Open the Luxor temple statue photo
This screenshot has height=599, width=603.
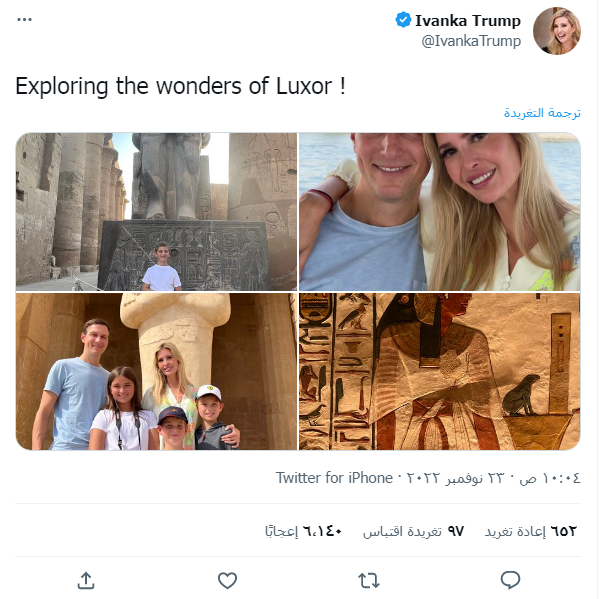point(156,212)
